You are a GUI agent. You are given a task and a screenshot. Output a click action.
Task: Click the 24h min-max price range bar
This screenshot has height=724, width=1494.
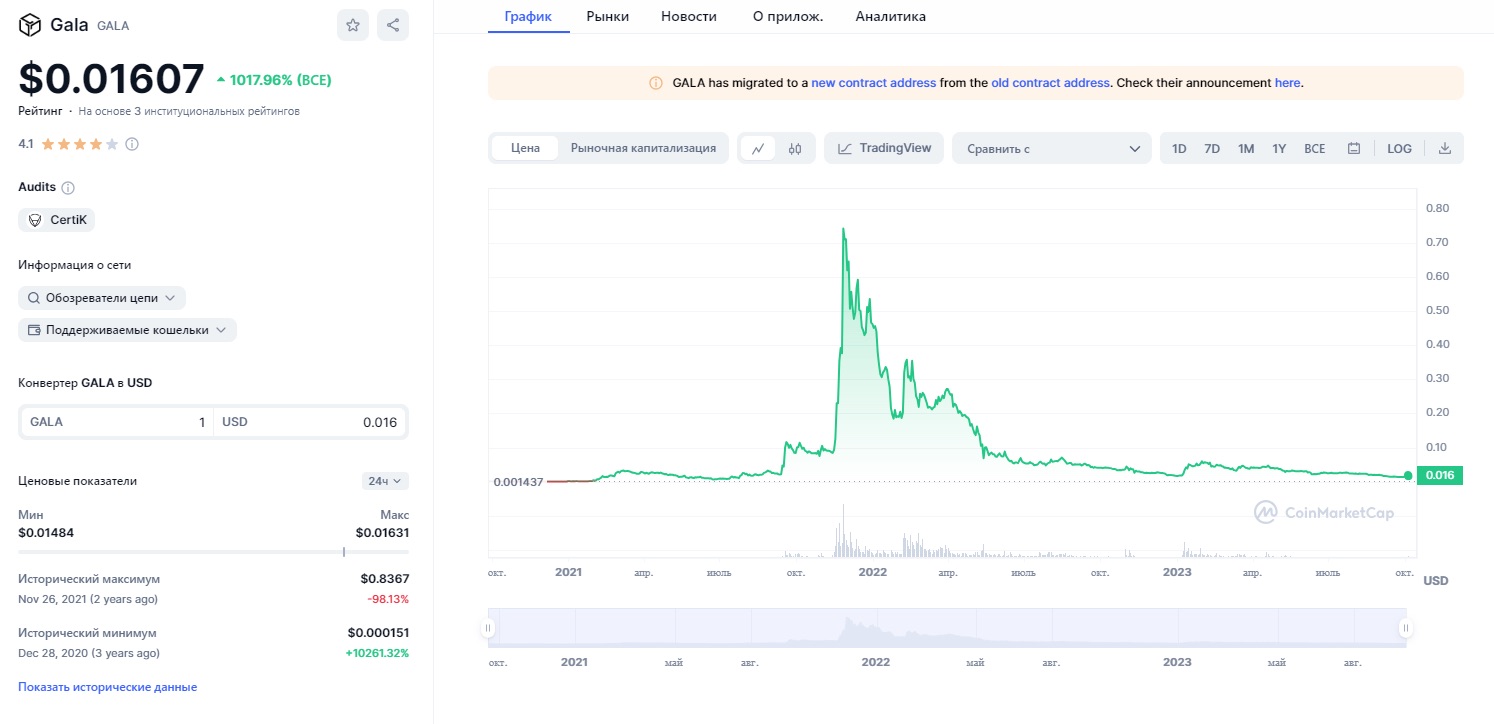pyautogui.click(x=213, y=552)
